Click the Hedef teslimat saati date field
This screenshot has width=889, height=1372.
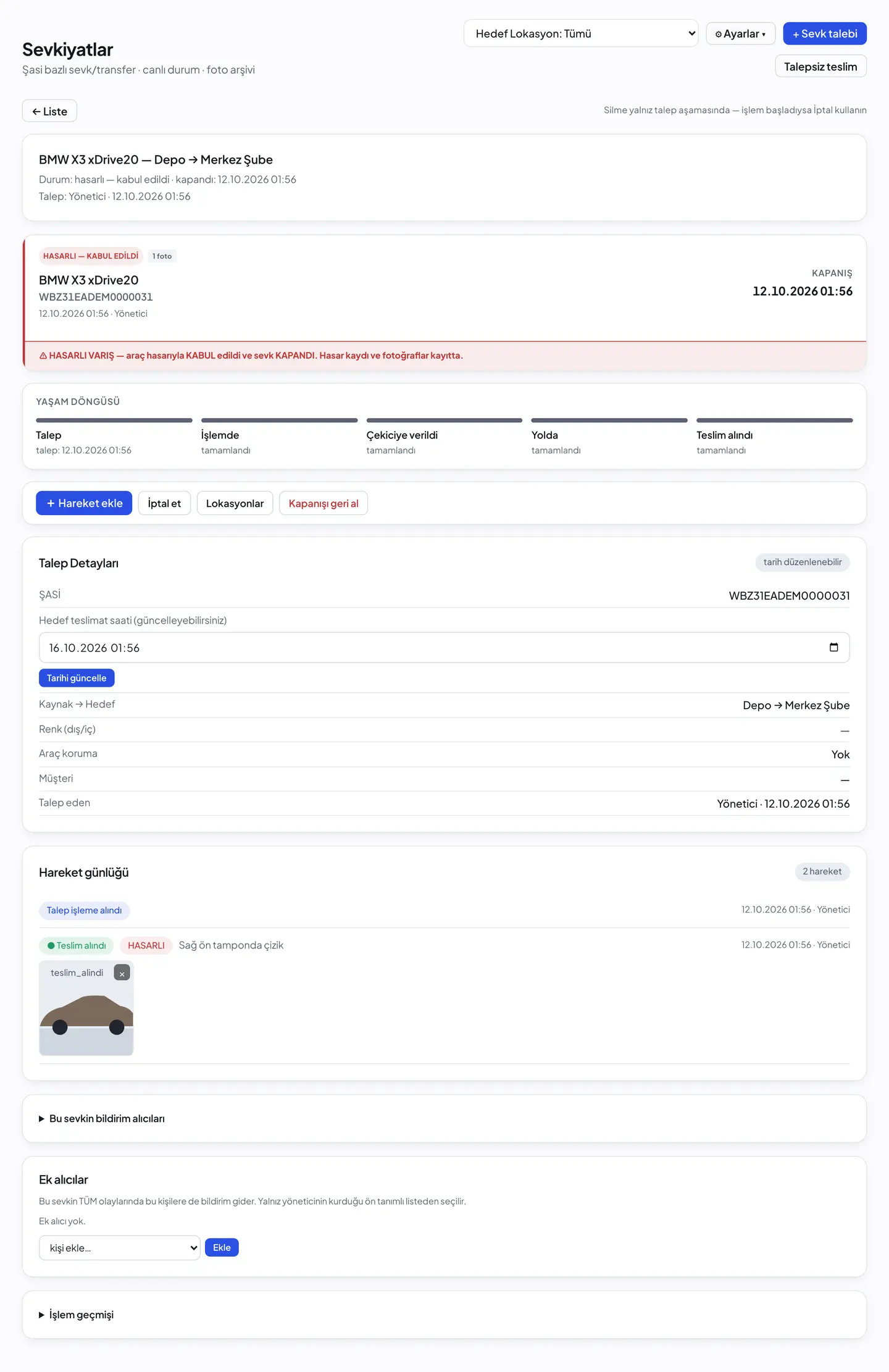click(444, 648)
